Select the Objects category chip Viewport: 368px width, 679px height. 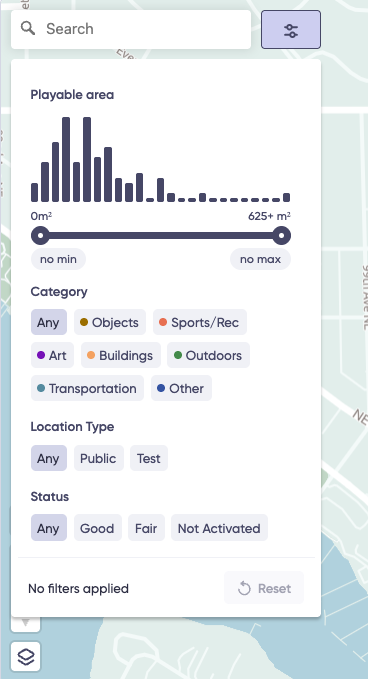tap(110, 322)
